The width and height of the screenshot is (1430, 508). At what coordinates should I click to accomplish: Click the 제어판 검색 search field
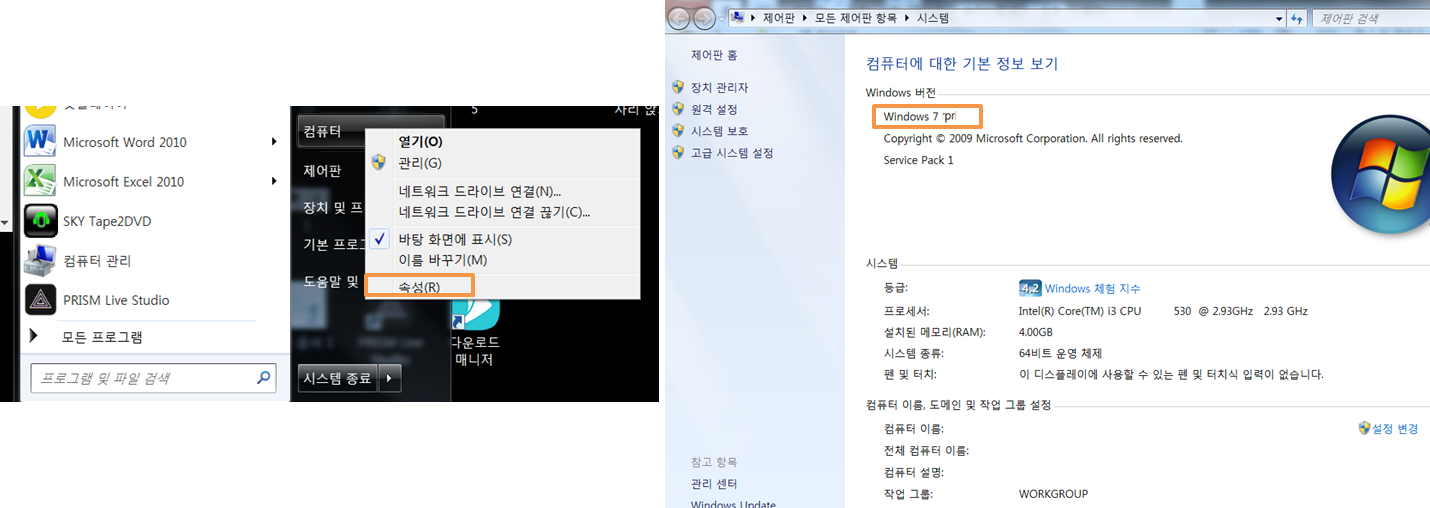(1372, 18)
